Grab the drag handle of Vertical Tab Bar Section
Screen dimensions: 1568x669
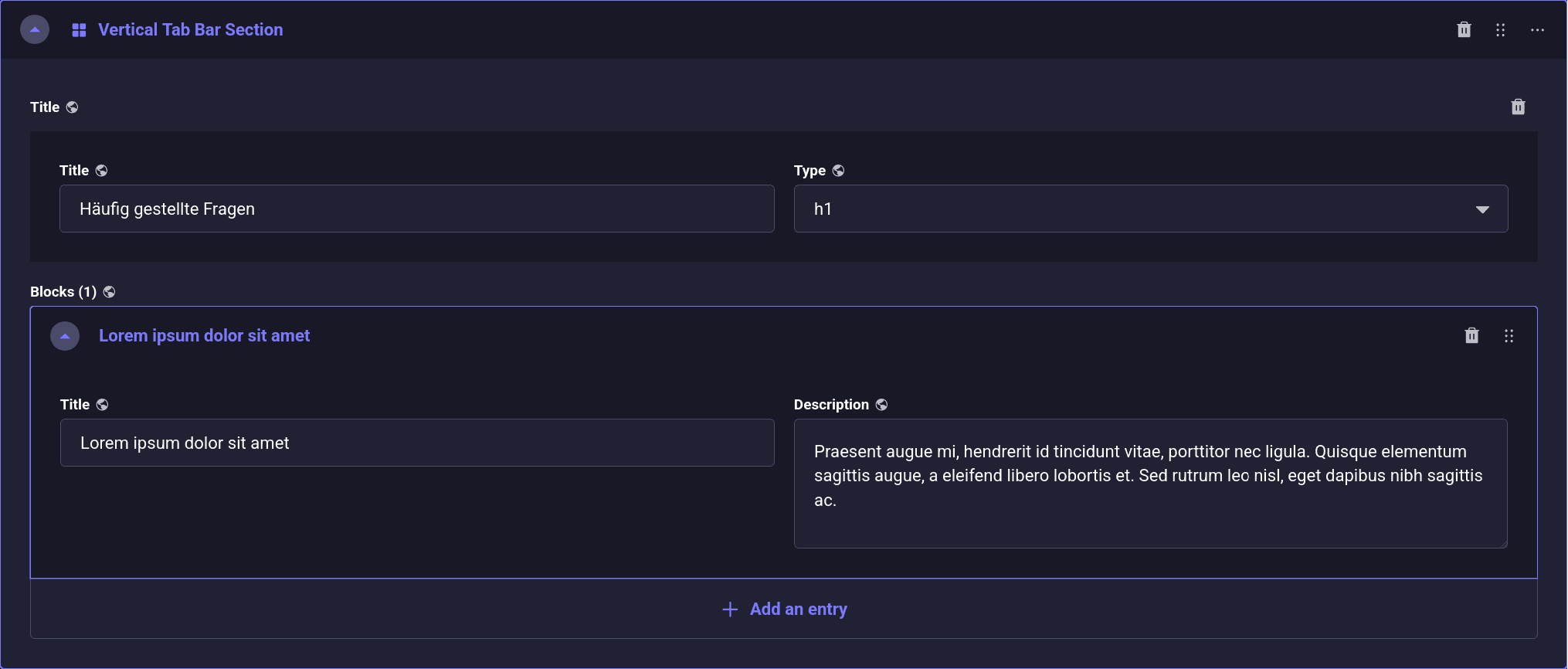point(1500,30)
